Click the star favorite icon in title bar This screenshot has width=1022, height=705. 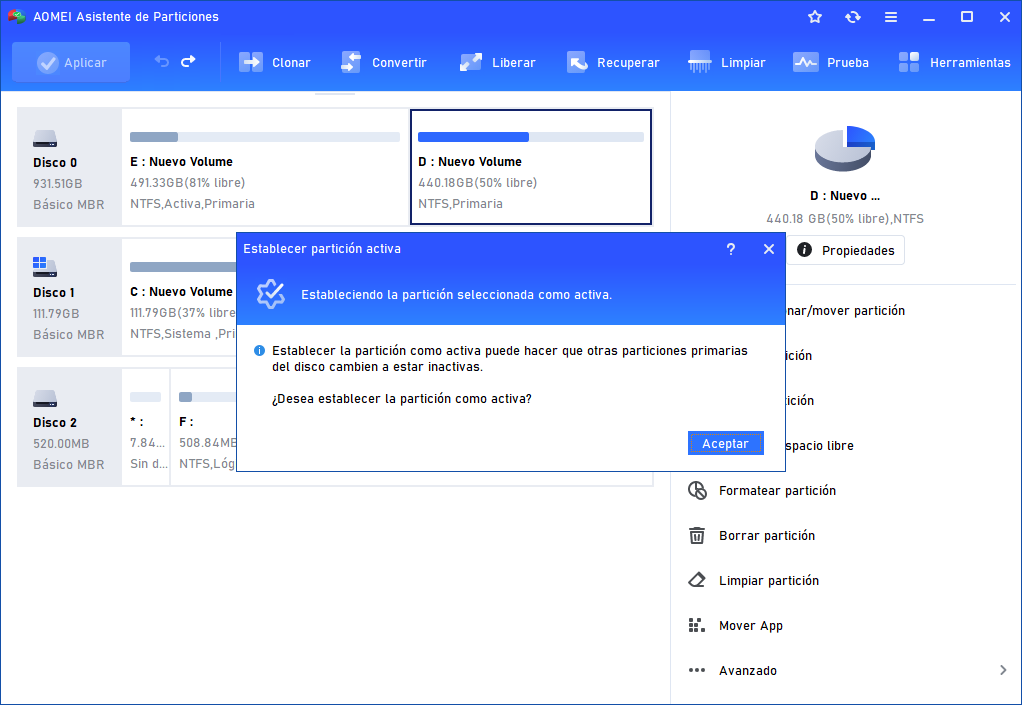coord(815,17)
